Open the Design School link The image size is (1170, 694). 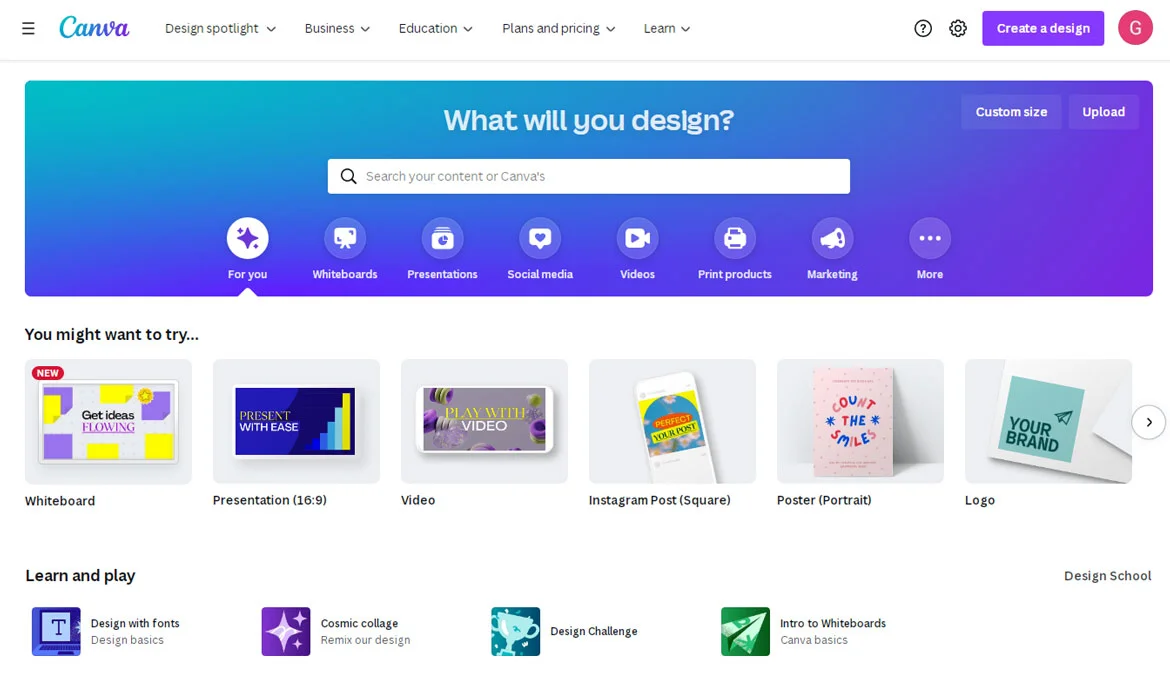pyautogui.click(x=1107, y=575)
